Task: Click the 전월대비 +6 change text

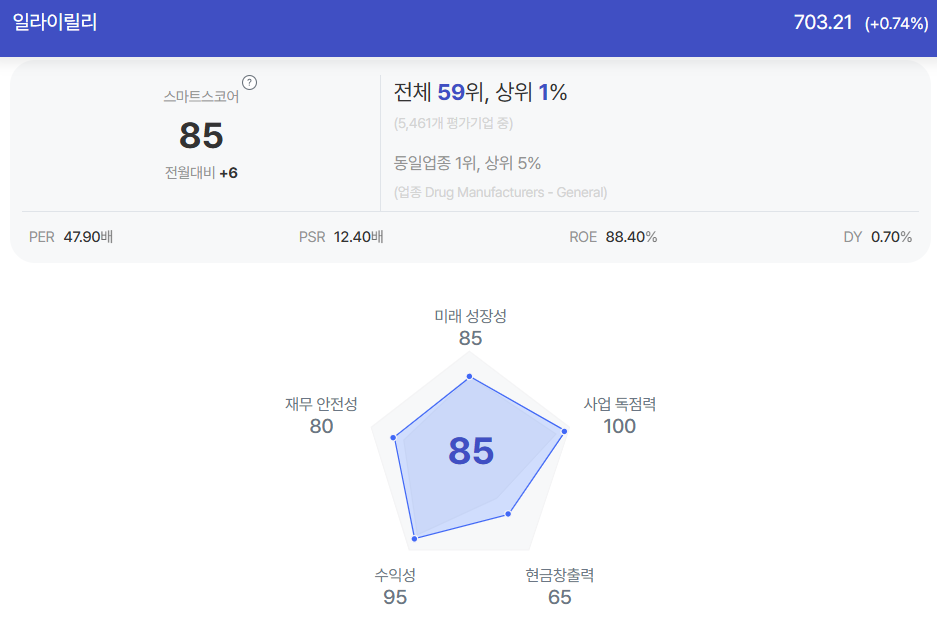Action: [x=201, y=173]
